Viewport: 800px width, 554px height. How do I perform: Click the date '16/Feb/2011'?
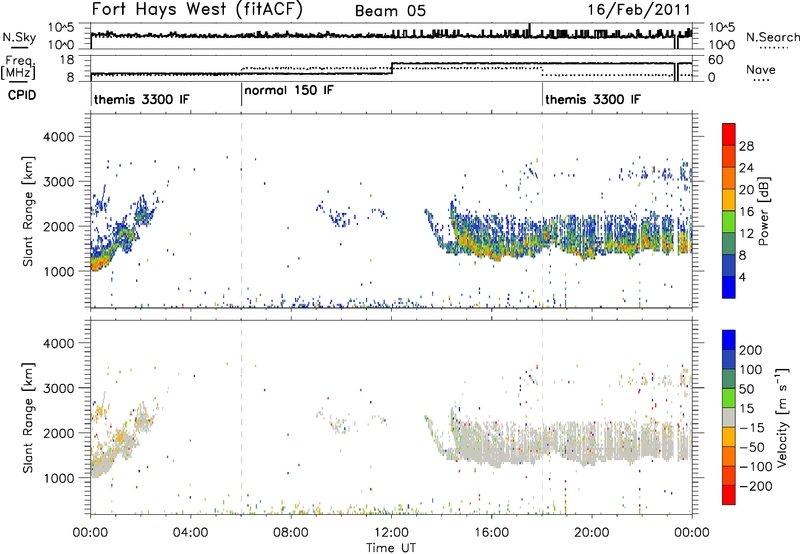[x=639, y=10]
